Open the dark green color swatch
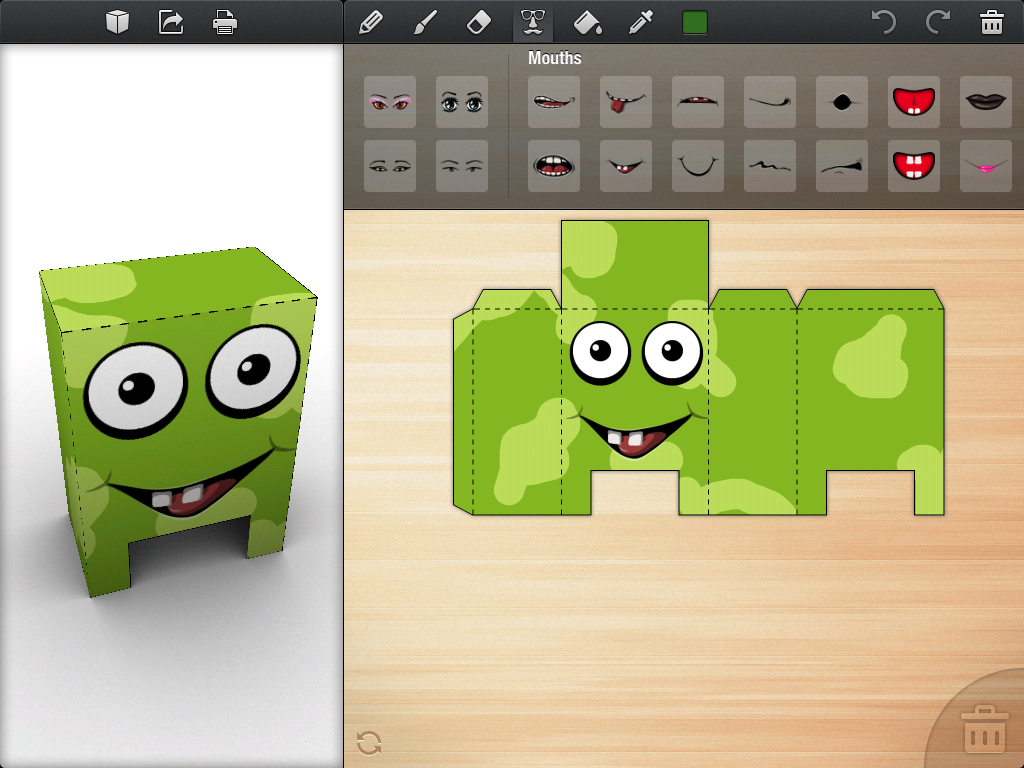The width and height of the screenshot is (1024, 768). coord(695,22)
